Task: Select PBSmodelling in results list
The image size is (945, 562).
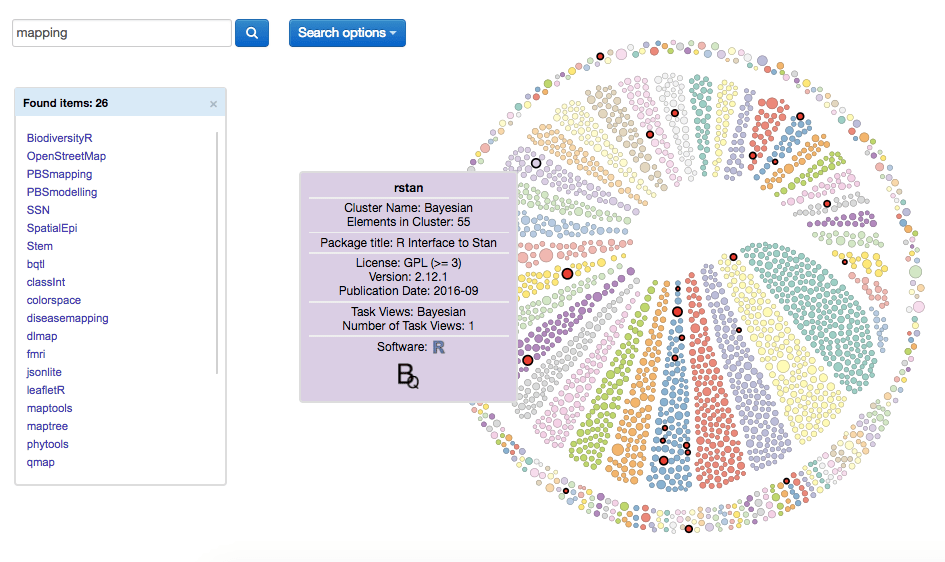Action: pos(62,192)
